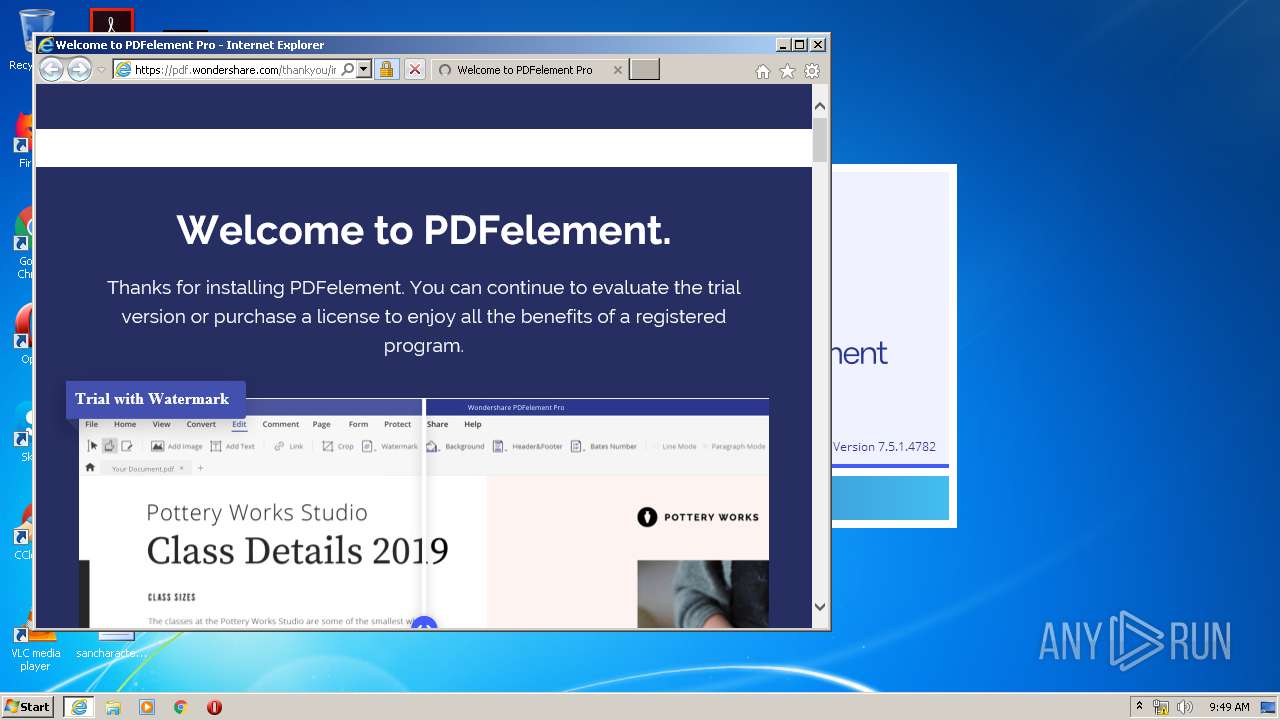Click the File menu in the preview
Image resolution: width=1280 pixels, height=720 pixels.
(91, 424)
